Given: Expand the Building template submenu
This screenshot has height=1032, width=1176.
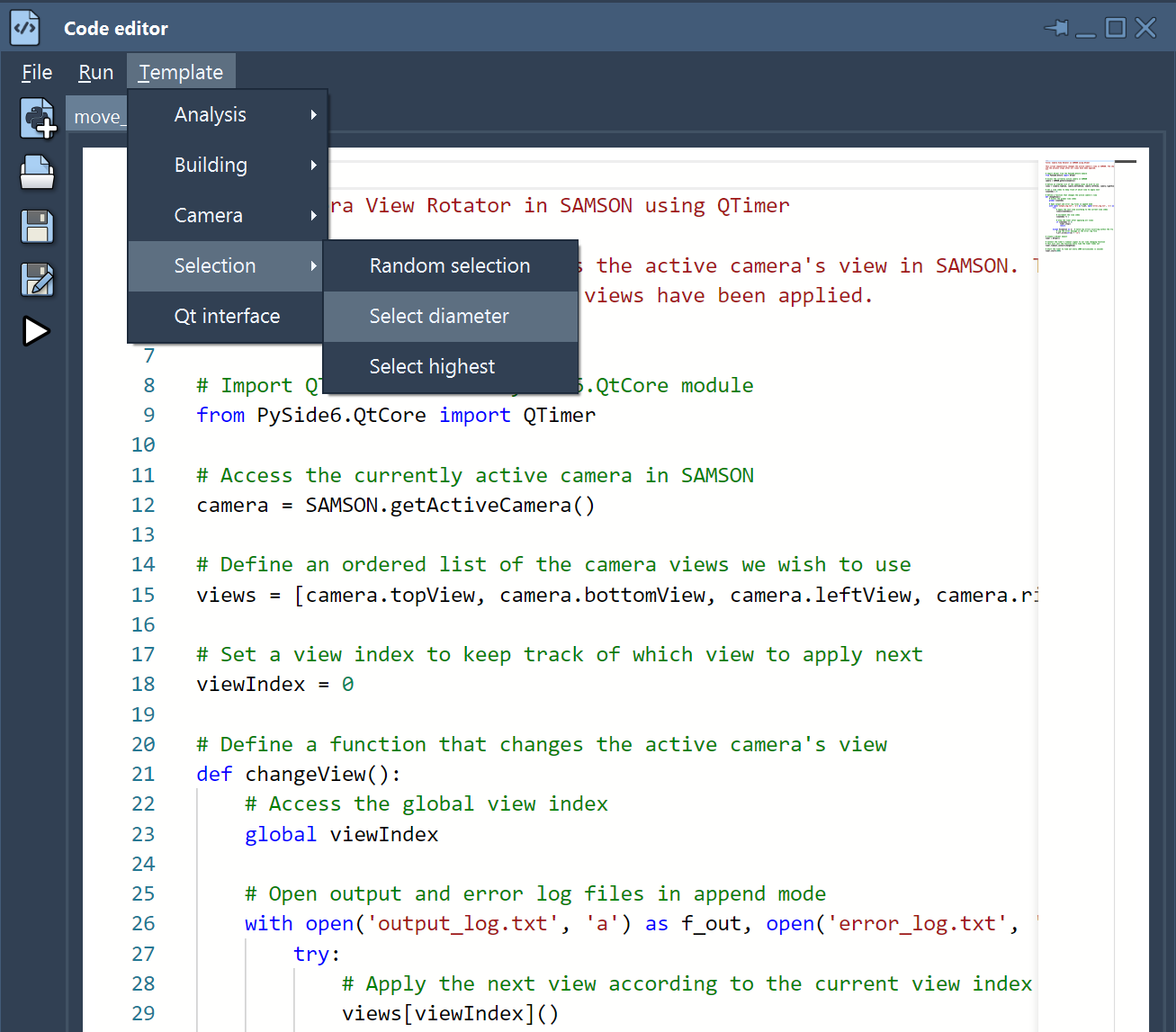Looking at the screenshot, I should coord(211,165).
